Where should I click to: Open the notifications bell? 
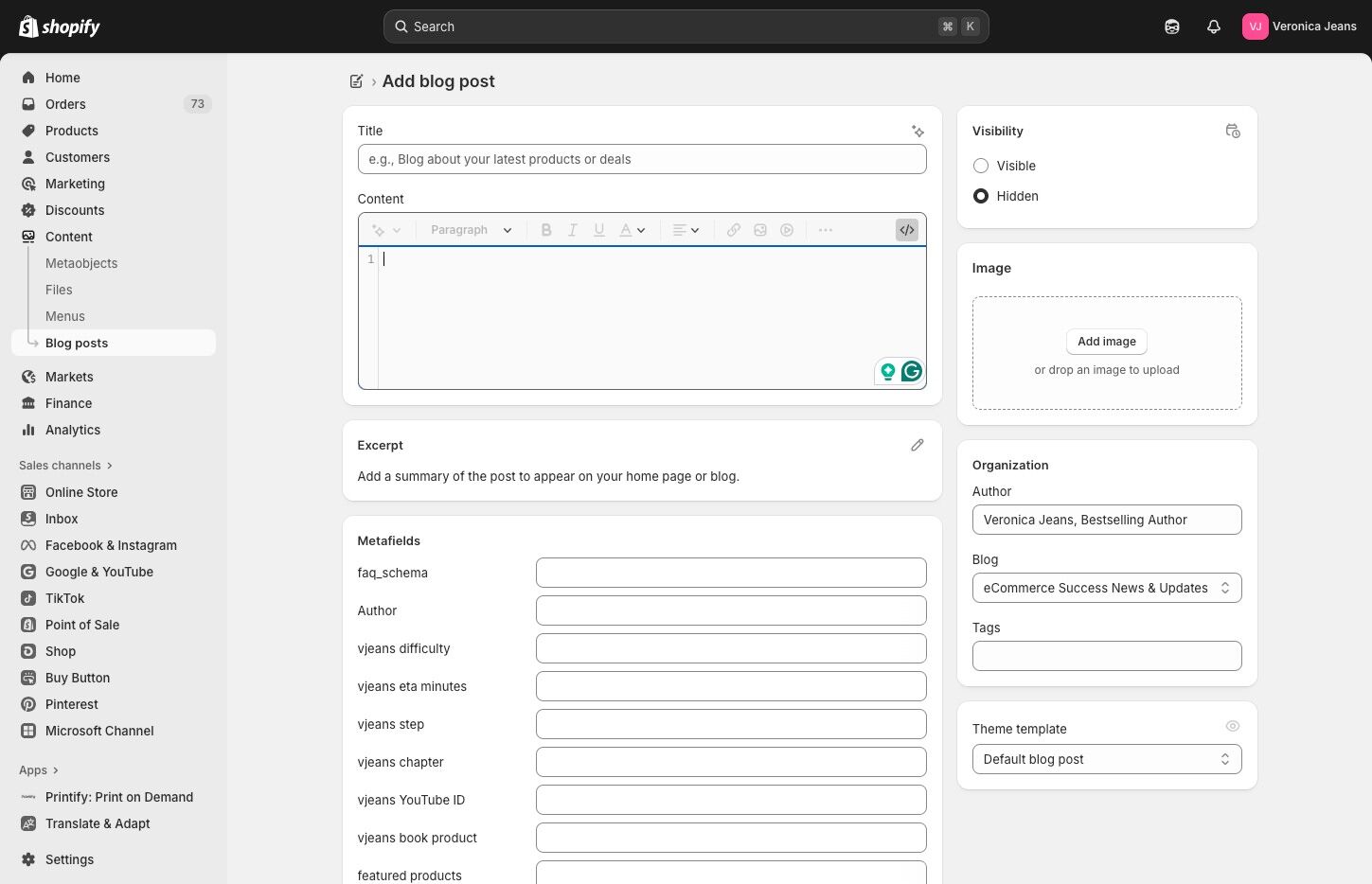(1213, 27)
